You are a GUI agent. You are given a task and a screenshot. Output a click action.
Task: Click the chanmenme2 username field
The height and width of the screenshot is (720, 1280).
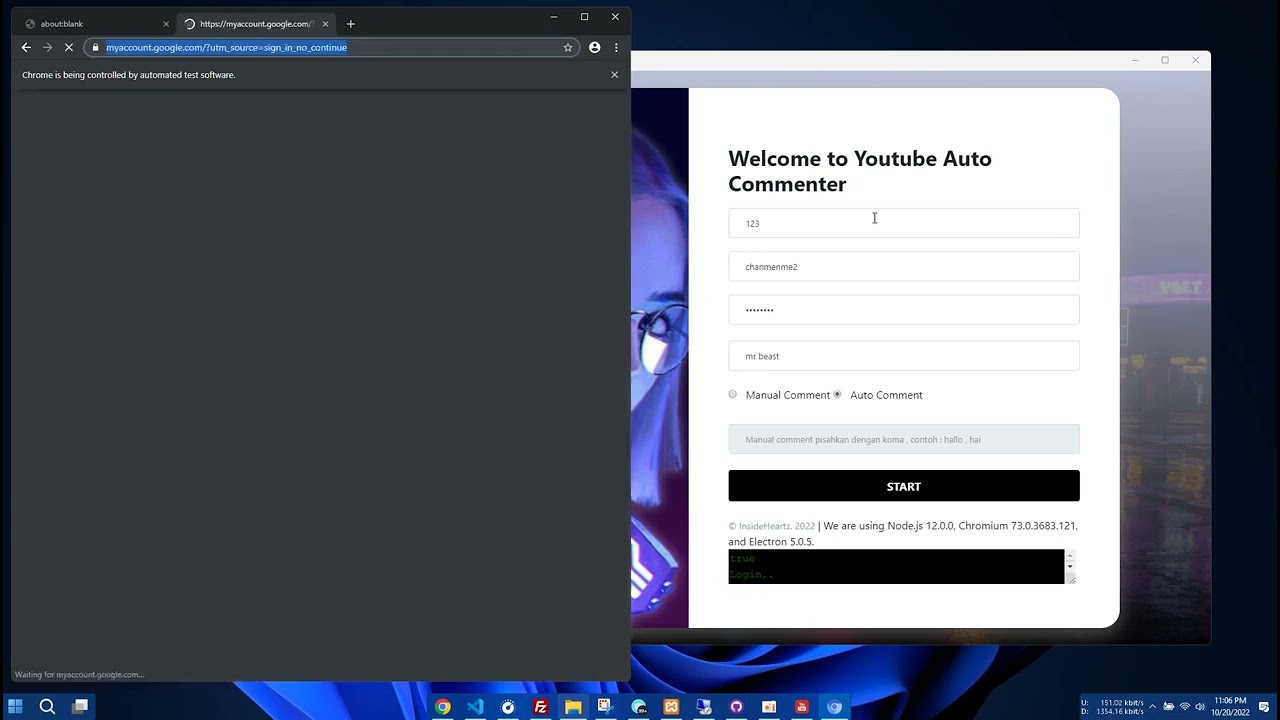pyautogui.click(x=904, y=267)
